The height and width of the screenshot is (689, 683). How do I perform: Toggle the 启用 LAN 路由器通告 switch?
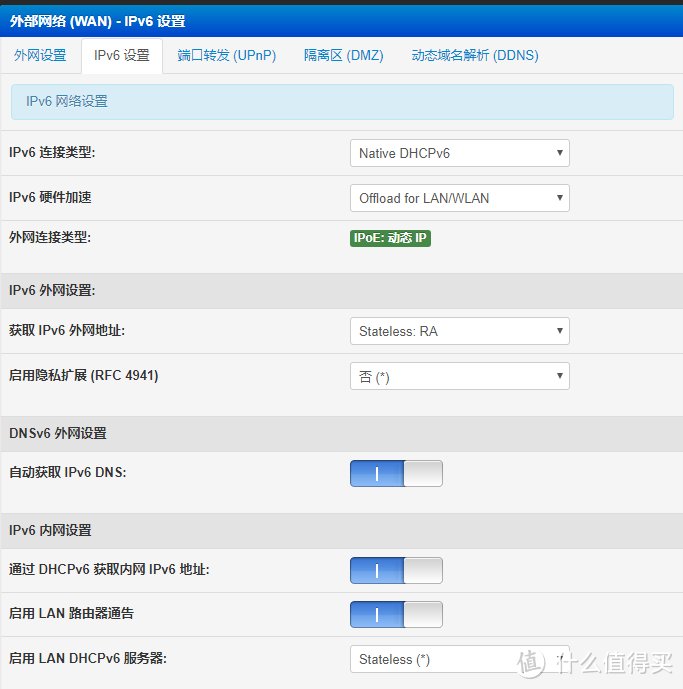click(396, 614)
